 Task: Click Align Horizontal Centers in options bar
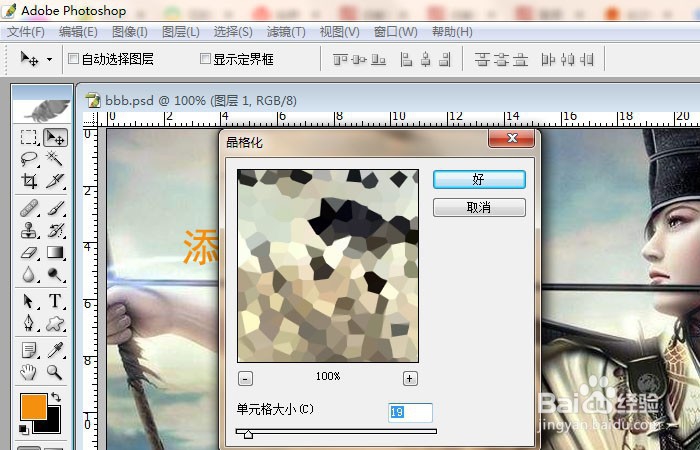pyautogui.click(x=425, y=59)
